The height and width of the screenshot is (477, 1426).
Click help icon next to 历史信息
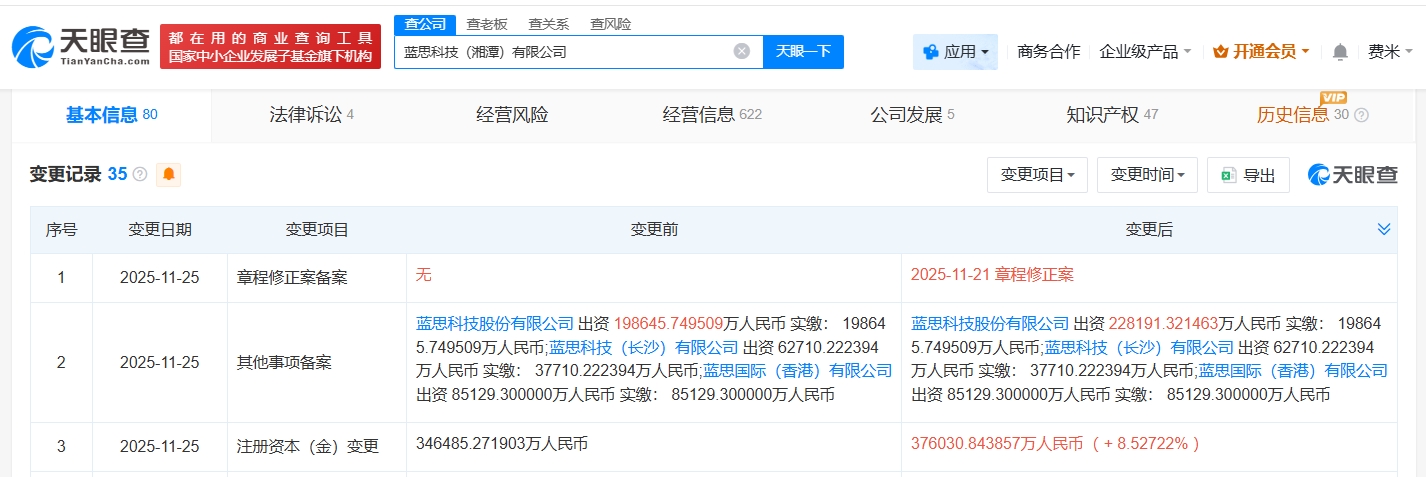(x=1361, y=115)
